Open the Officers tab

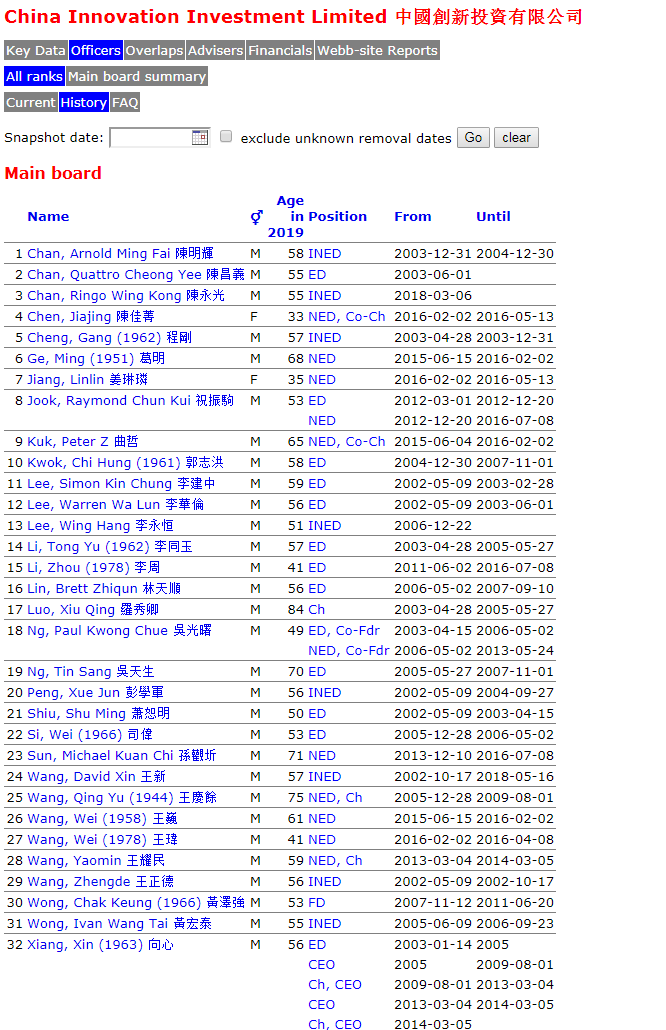coord(95,51)
